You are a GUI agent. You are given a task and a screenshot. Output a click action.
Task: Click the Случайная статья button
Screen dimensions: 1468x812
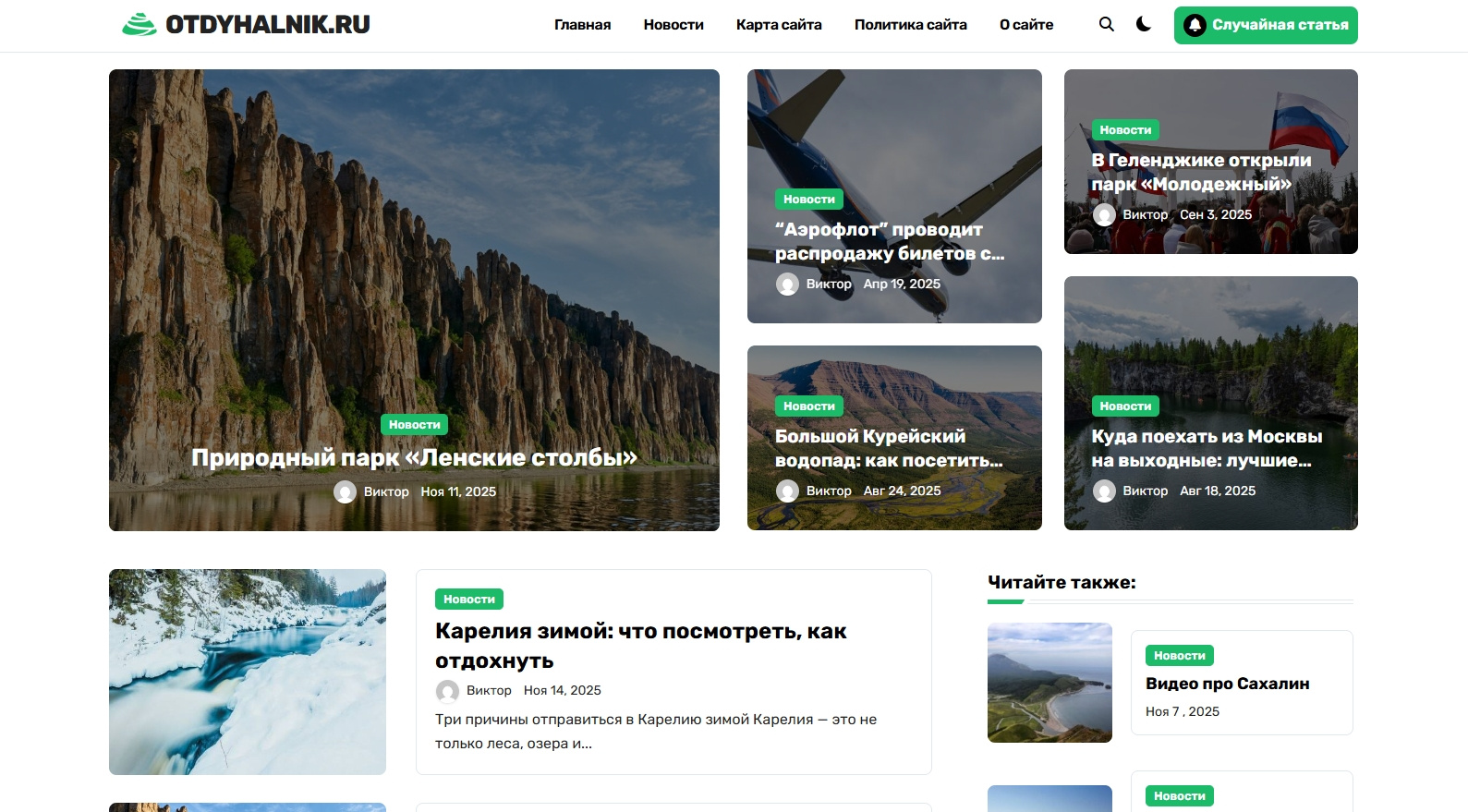point(1266,25)
